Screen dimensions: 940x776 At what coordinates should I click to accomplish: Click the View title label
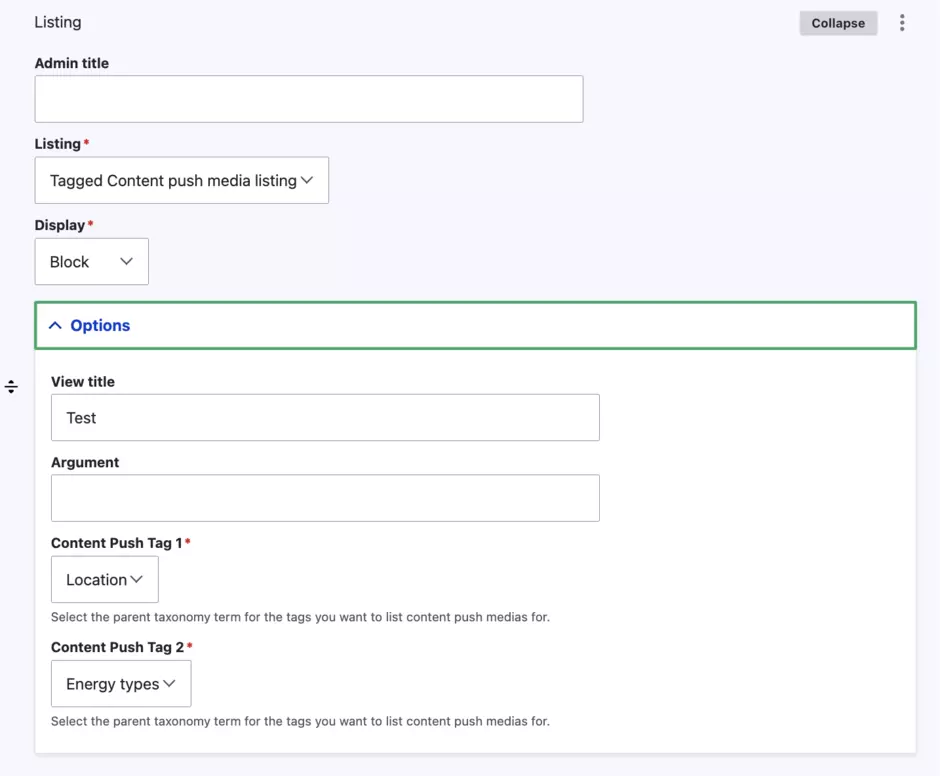click(82, 382)
